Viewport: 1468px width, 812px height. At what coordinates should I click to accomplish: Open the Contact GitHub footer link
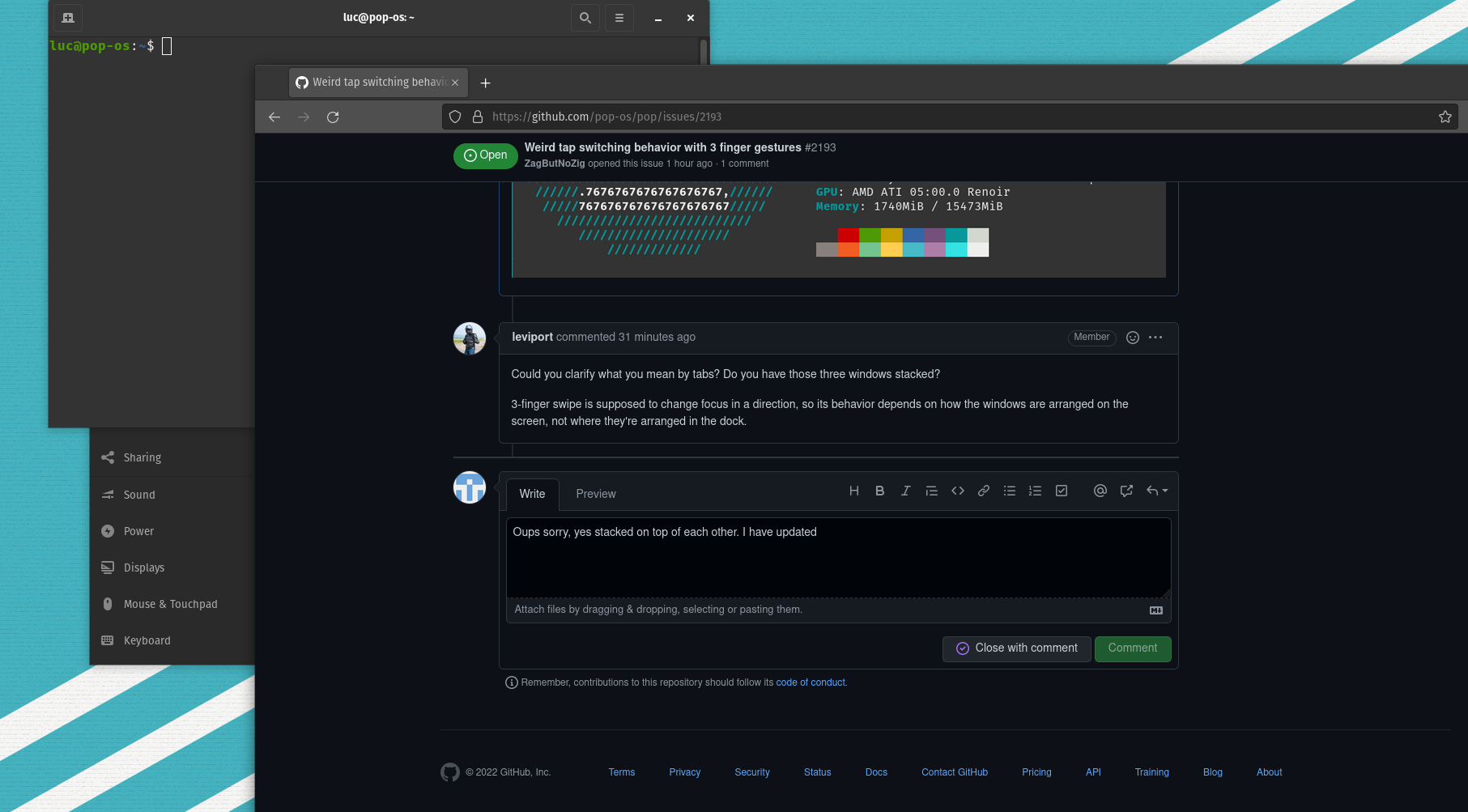(955, 772)
